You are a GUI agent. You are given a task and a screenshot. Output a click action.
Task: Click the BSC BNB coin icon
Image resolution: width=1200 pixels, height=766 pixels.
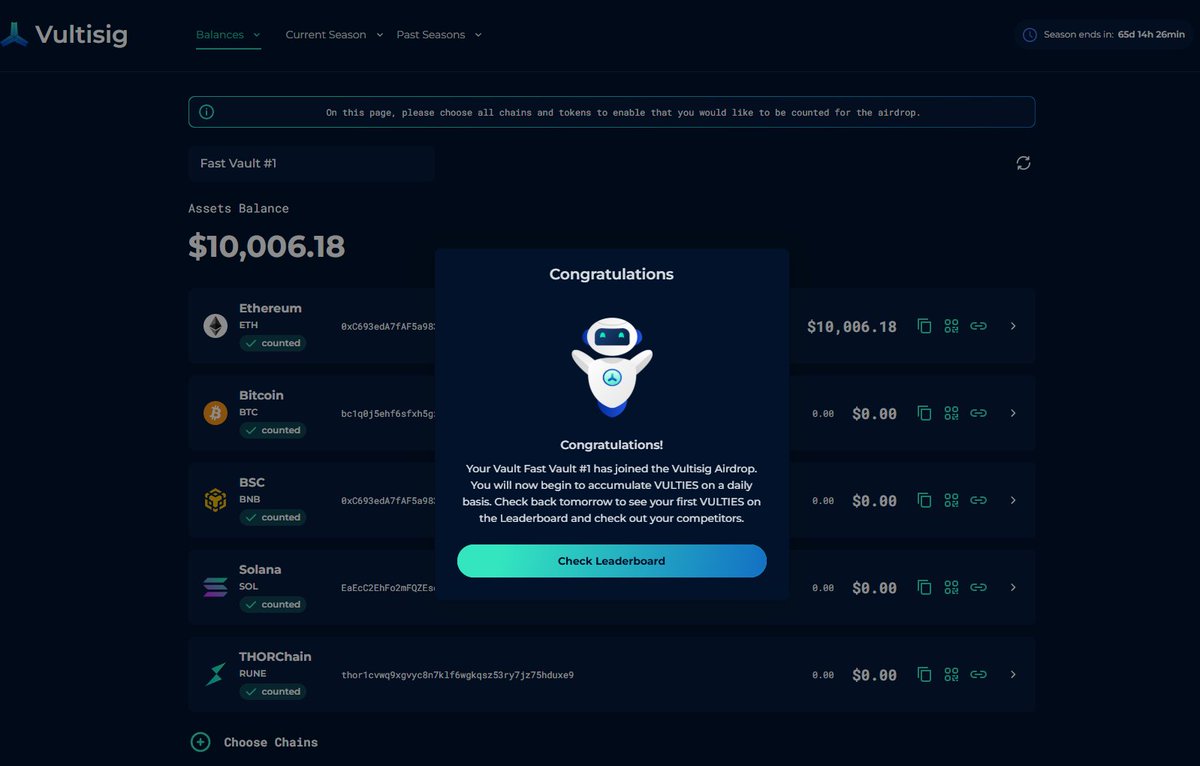pyautogui.click(x=215, y=500)
